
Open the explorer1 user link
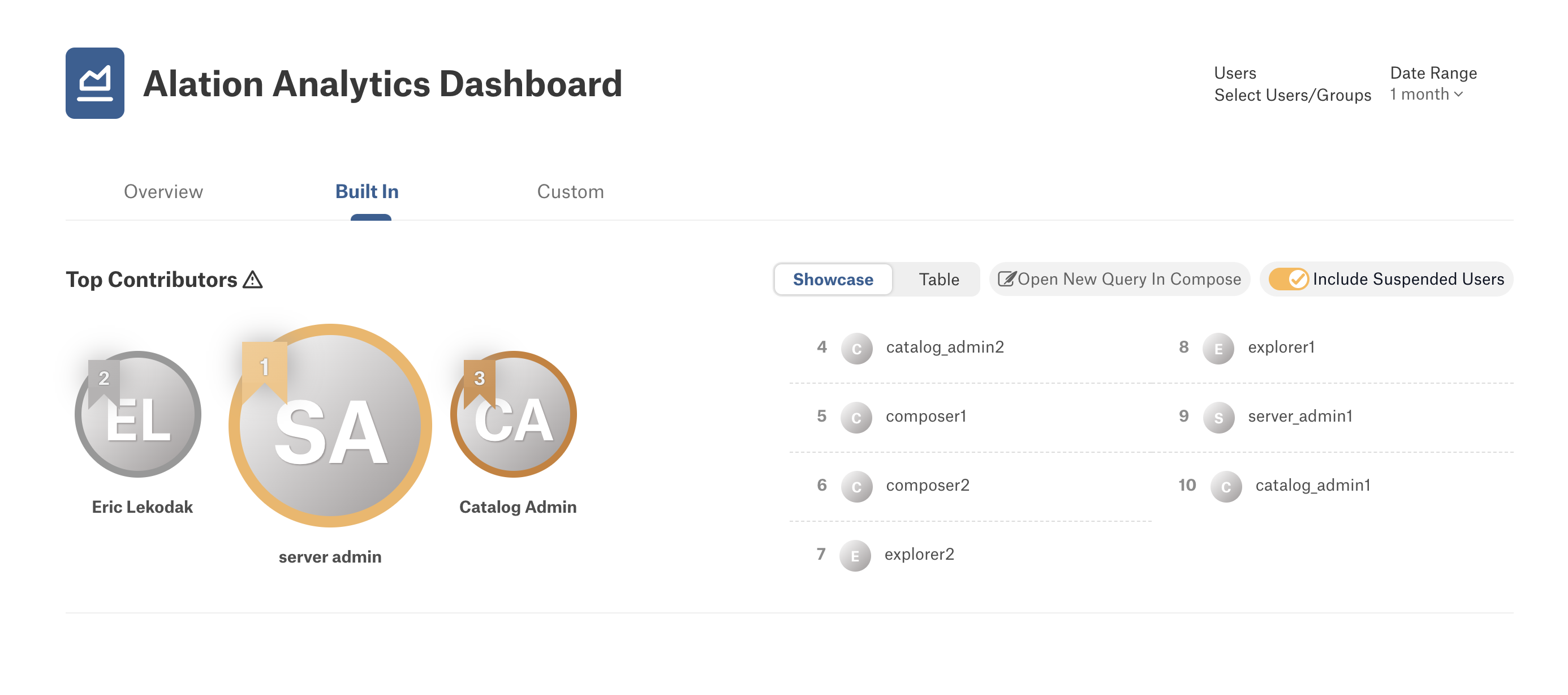point(1281,347)
